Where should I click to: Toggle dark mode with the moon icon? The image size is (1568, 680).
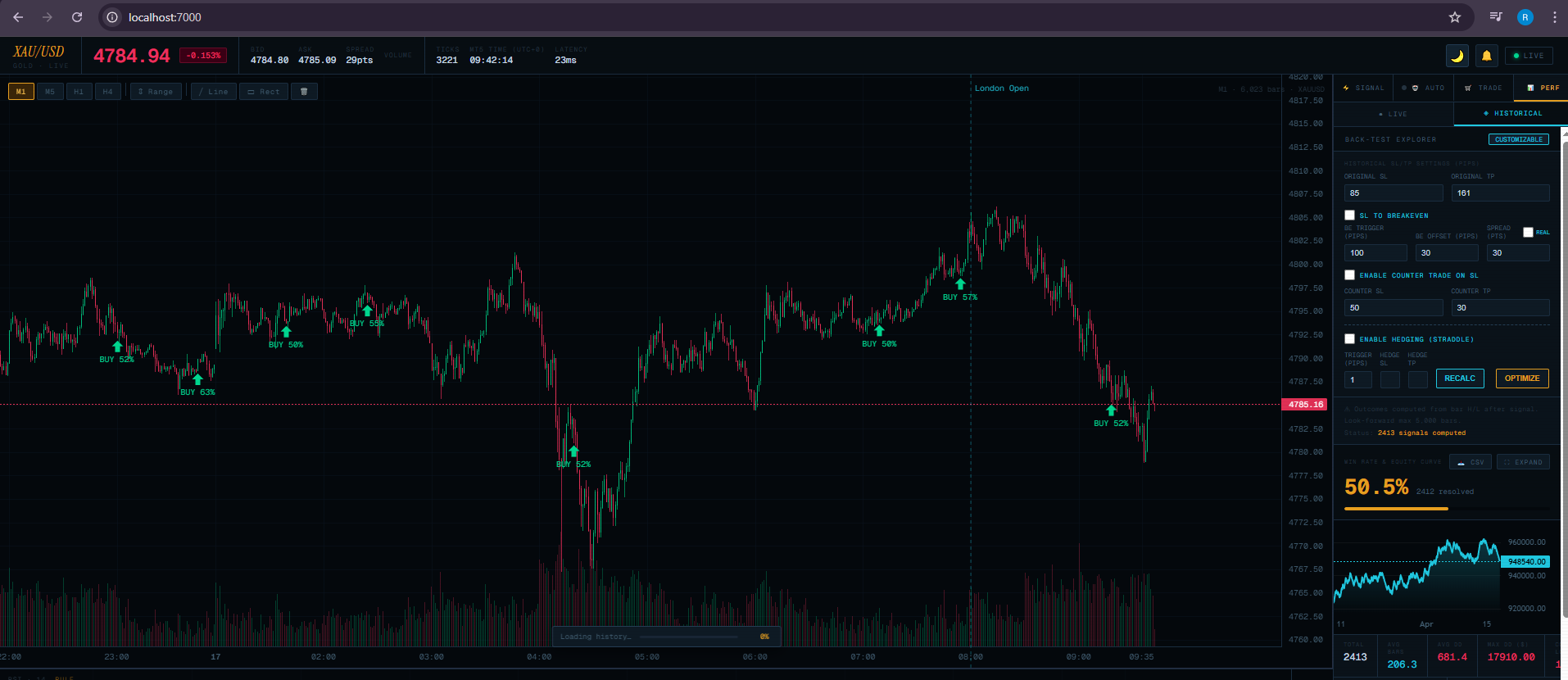1457,56
